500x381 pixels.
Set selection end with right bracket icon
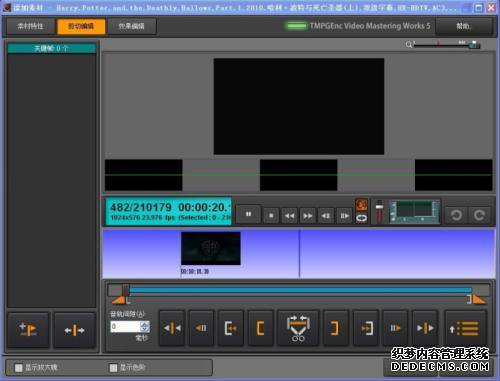pos(335,328)
